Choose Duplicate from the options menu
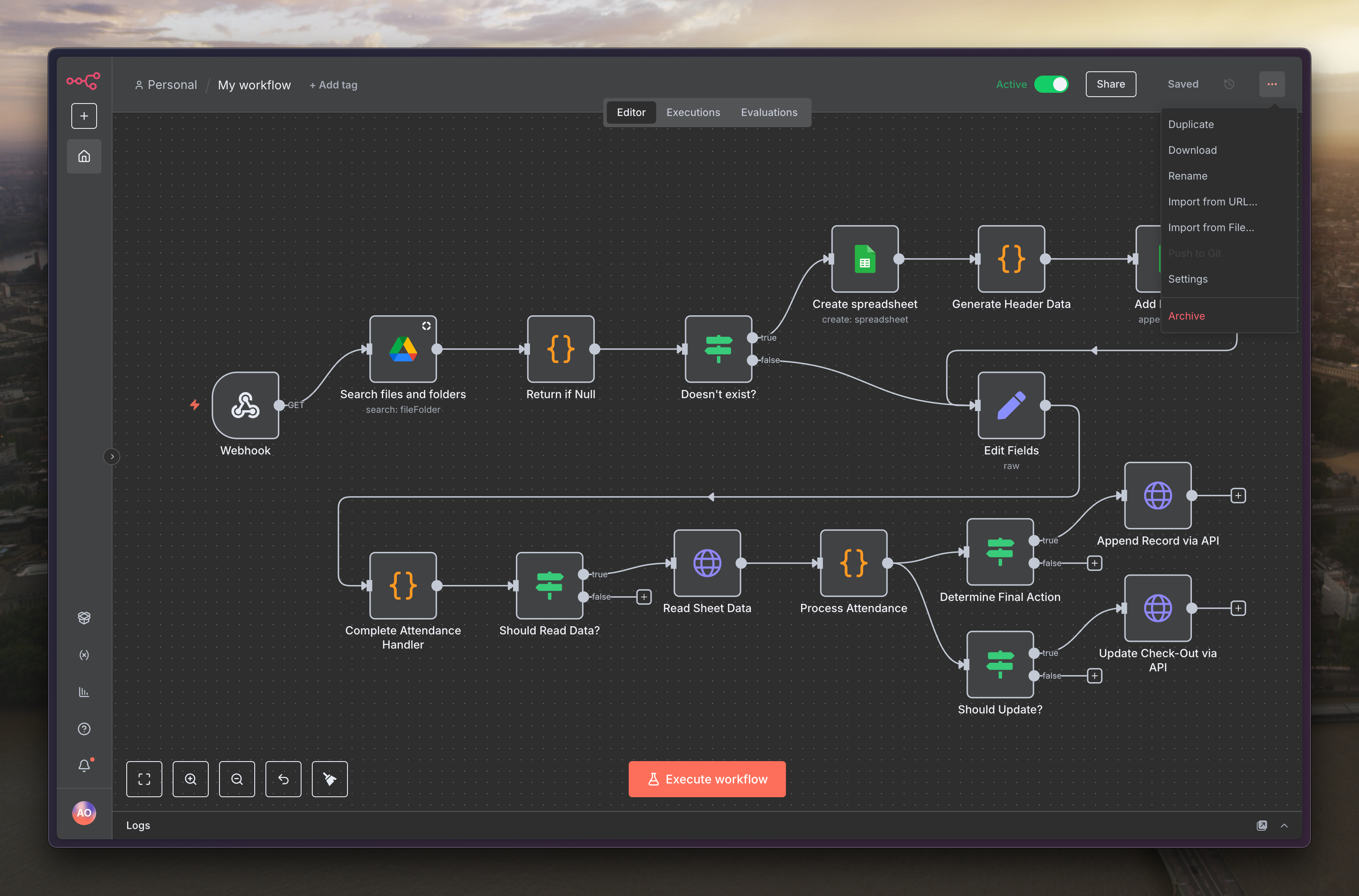This screenshot has height=896, width=1359. coord(1191,125)
